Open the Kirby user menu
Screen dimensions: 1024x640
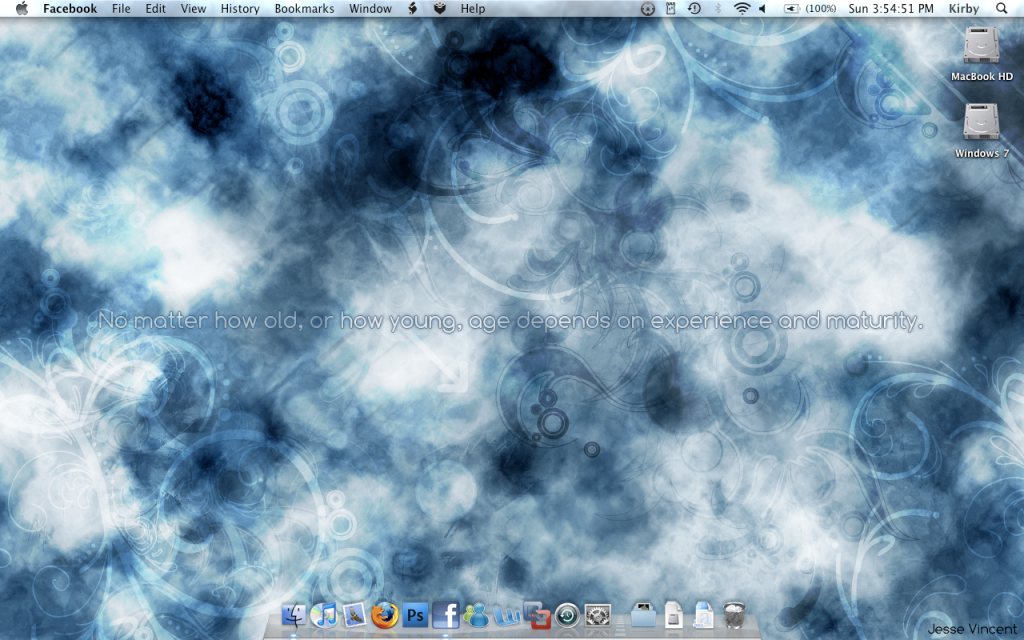coord(964,8)
